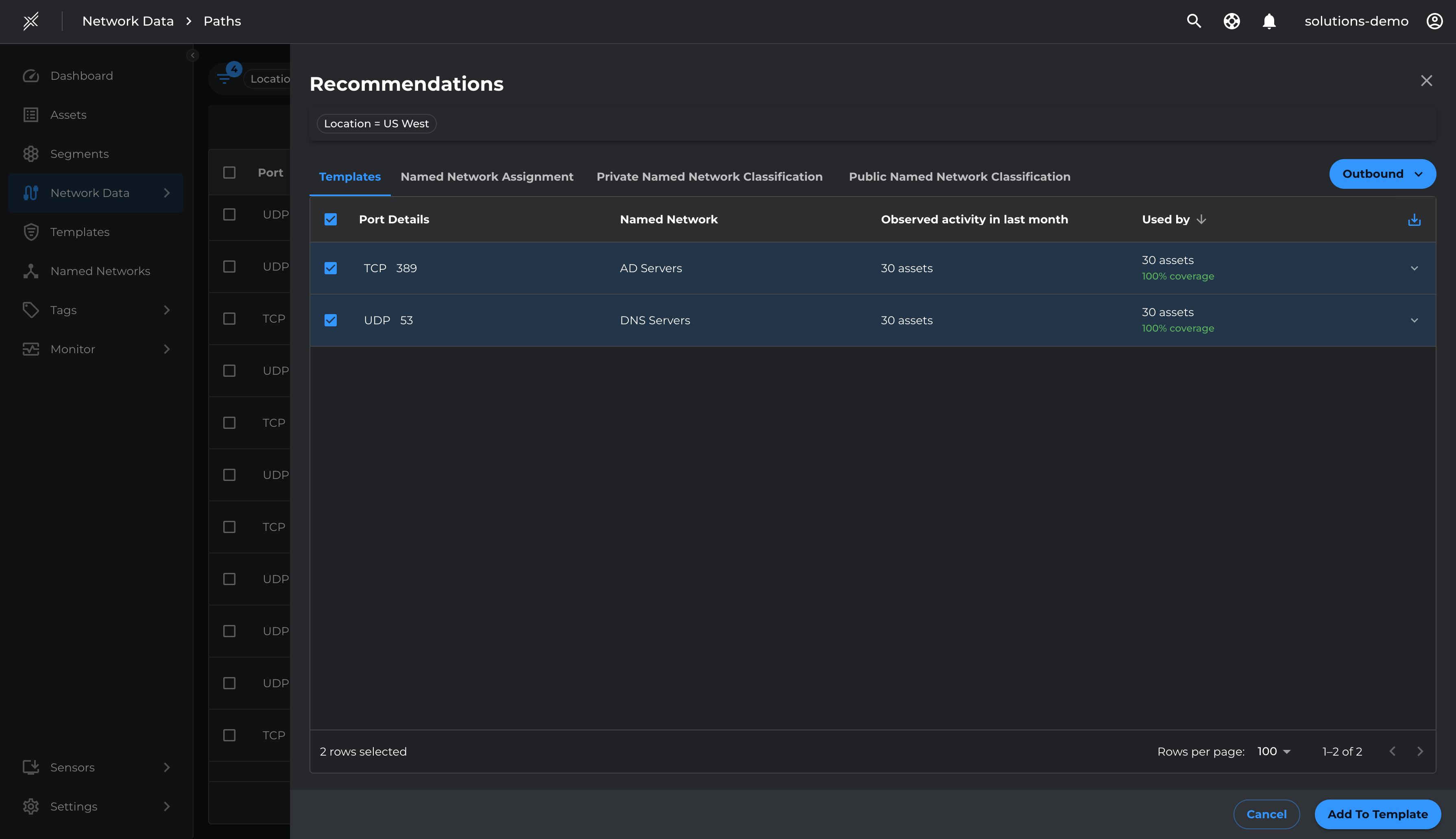Toggle the select-all checkbox in table header

[x=331, y=219]
